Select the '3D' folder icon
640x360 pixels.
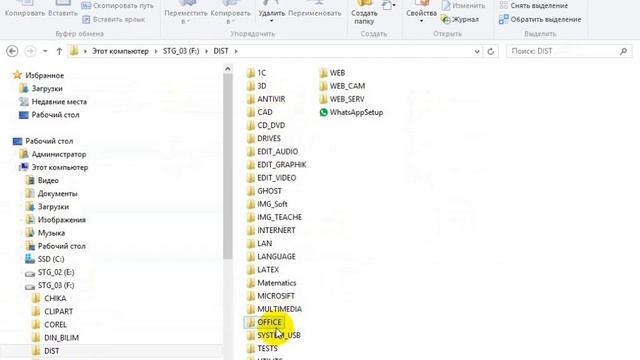(x=251, y=86)
